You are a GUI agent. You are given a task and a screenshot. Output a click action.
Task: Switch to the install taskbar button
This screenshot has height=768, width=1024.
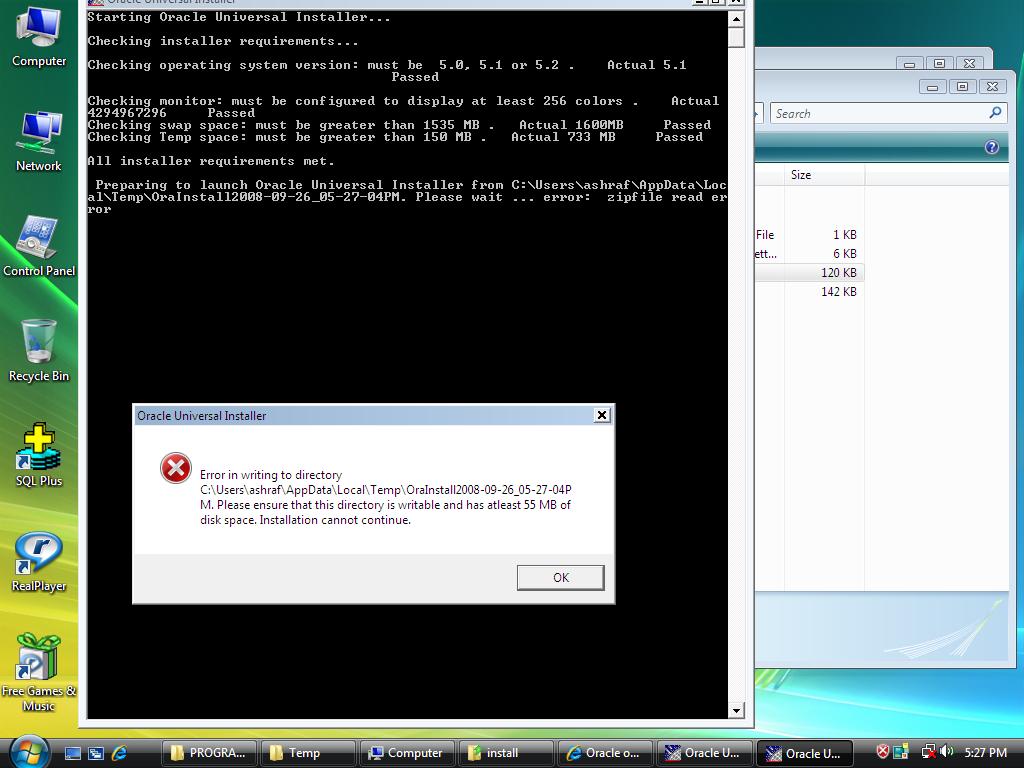point(505,753)
